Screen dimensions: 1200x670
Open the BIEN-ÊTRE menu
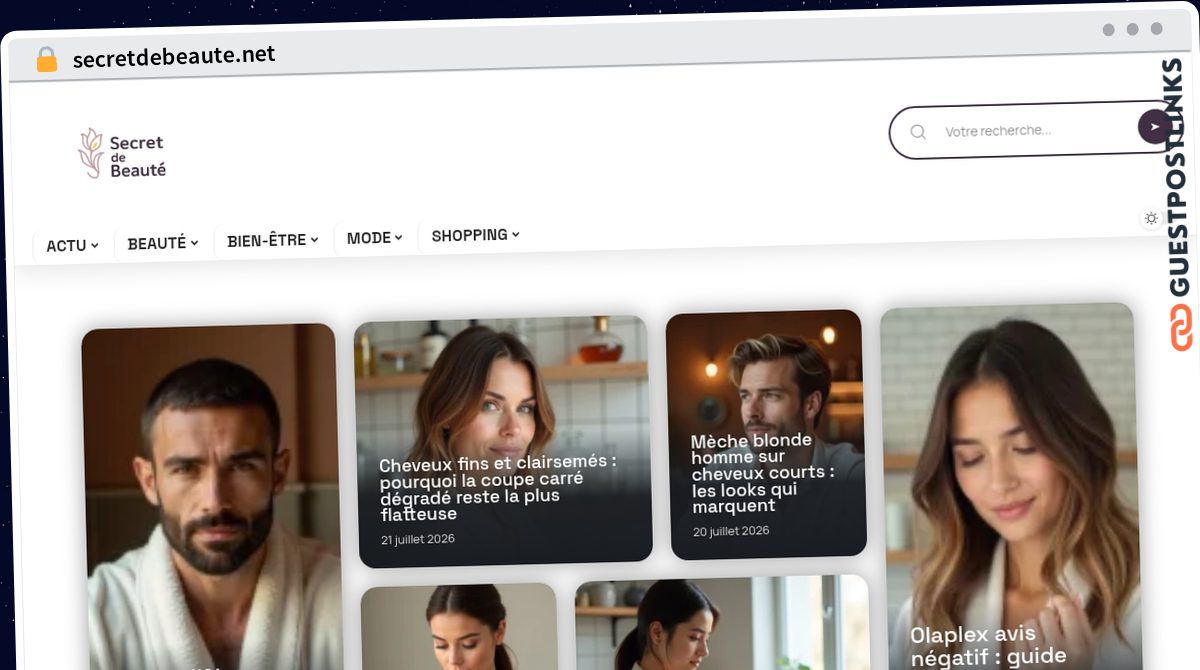[272, 240]
